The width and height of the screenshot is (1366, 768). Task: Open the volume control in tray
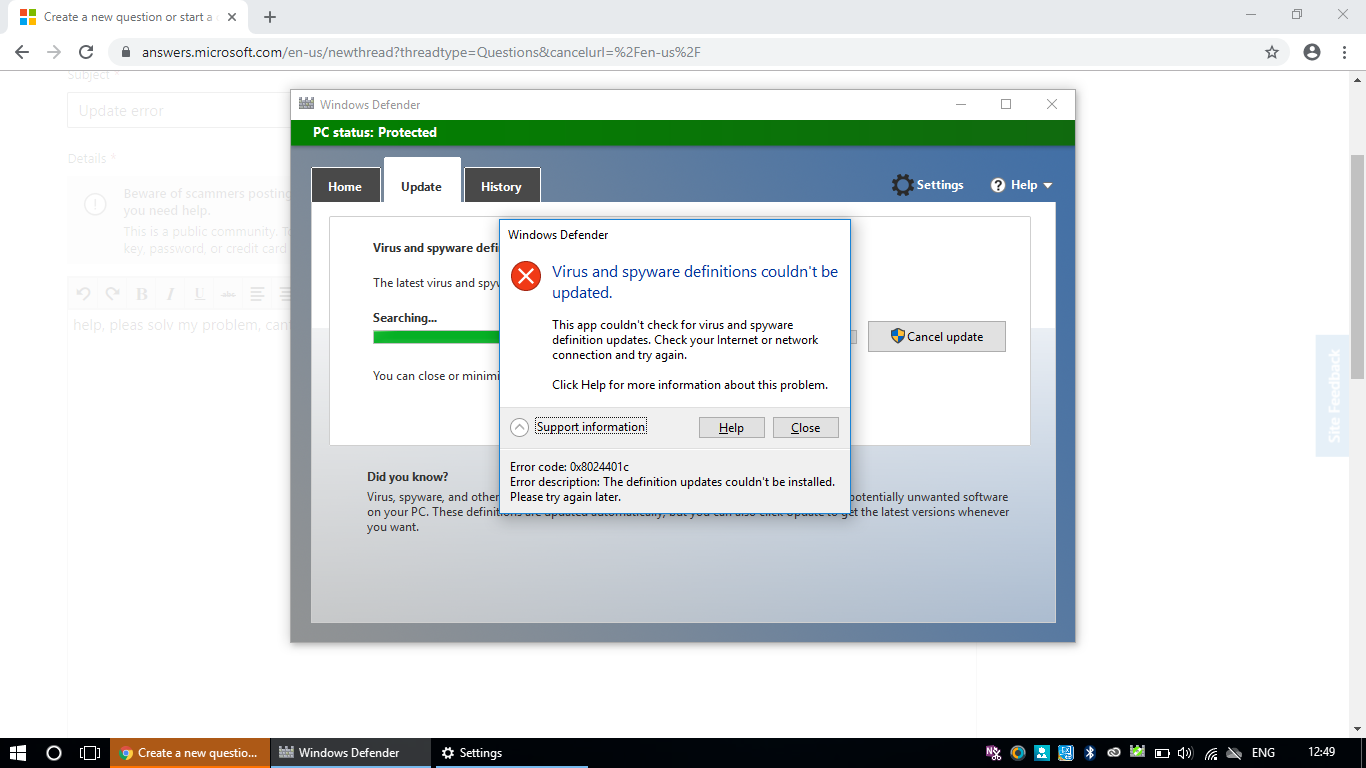(1186, 753)
